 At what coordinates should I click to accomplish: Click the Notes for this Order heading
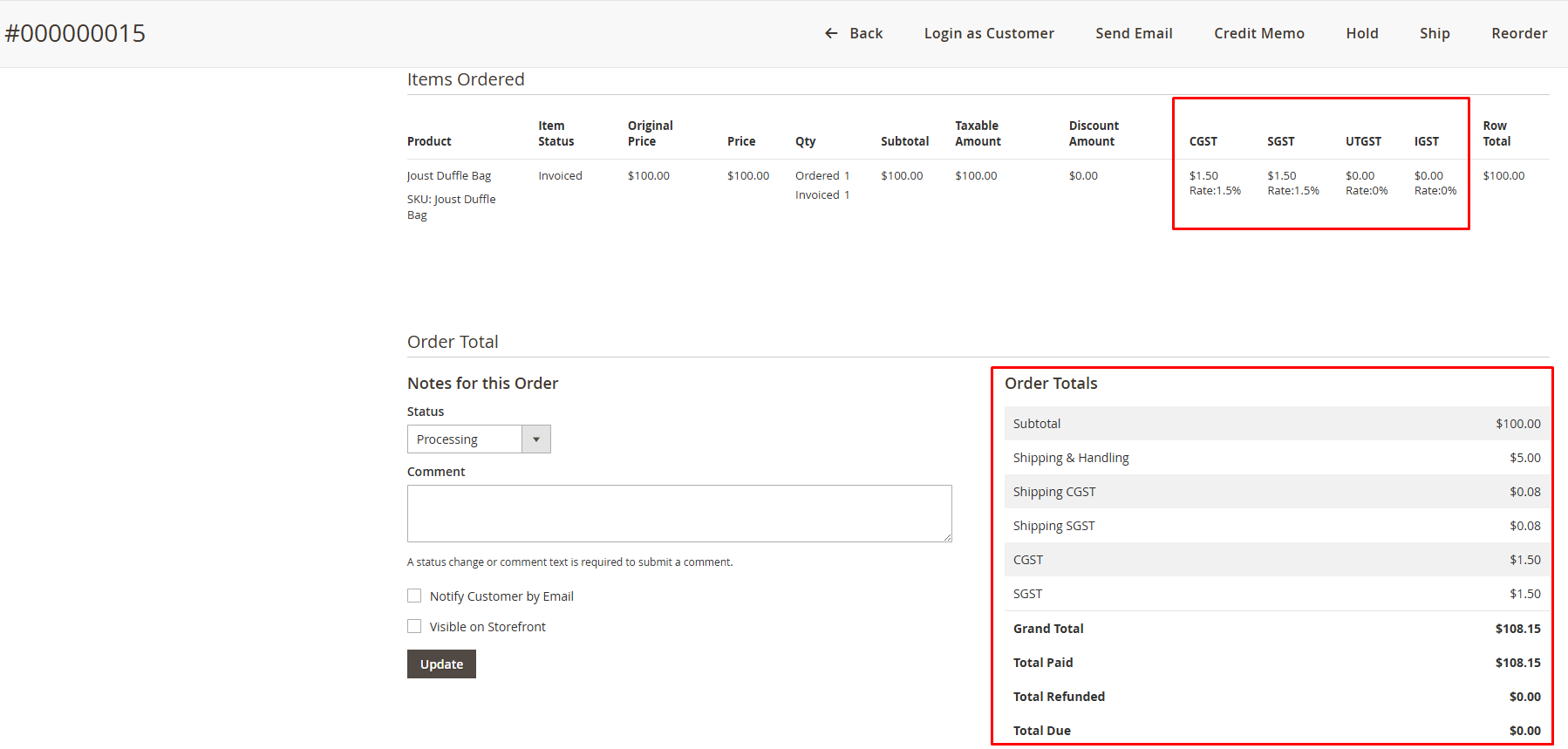(x=482, y=384)
